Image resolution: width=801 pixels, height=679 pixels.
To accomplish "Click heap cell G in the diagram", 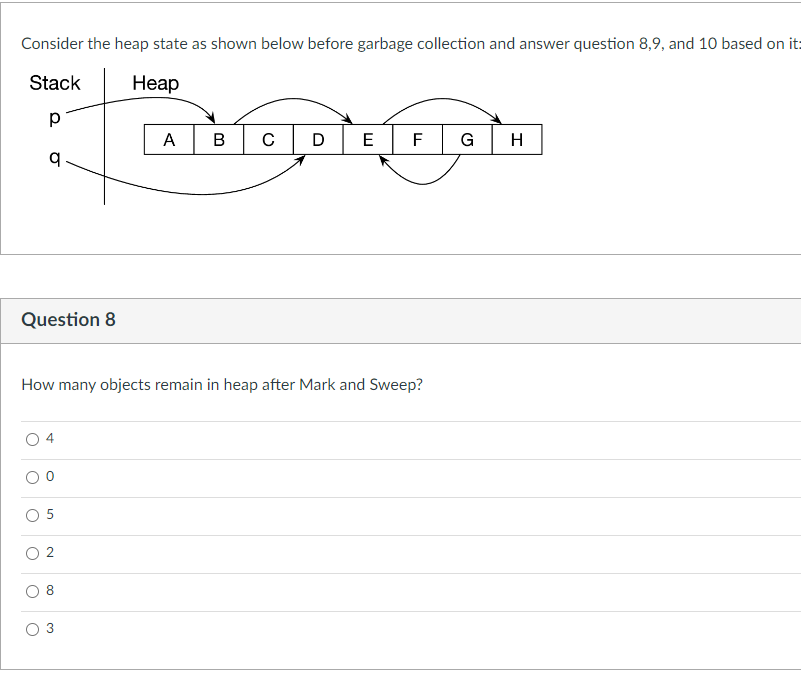I will (467, 139).
